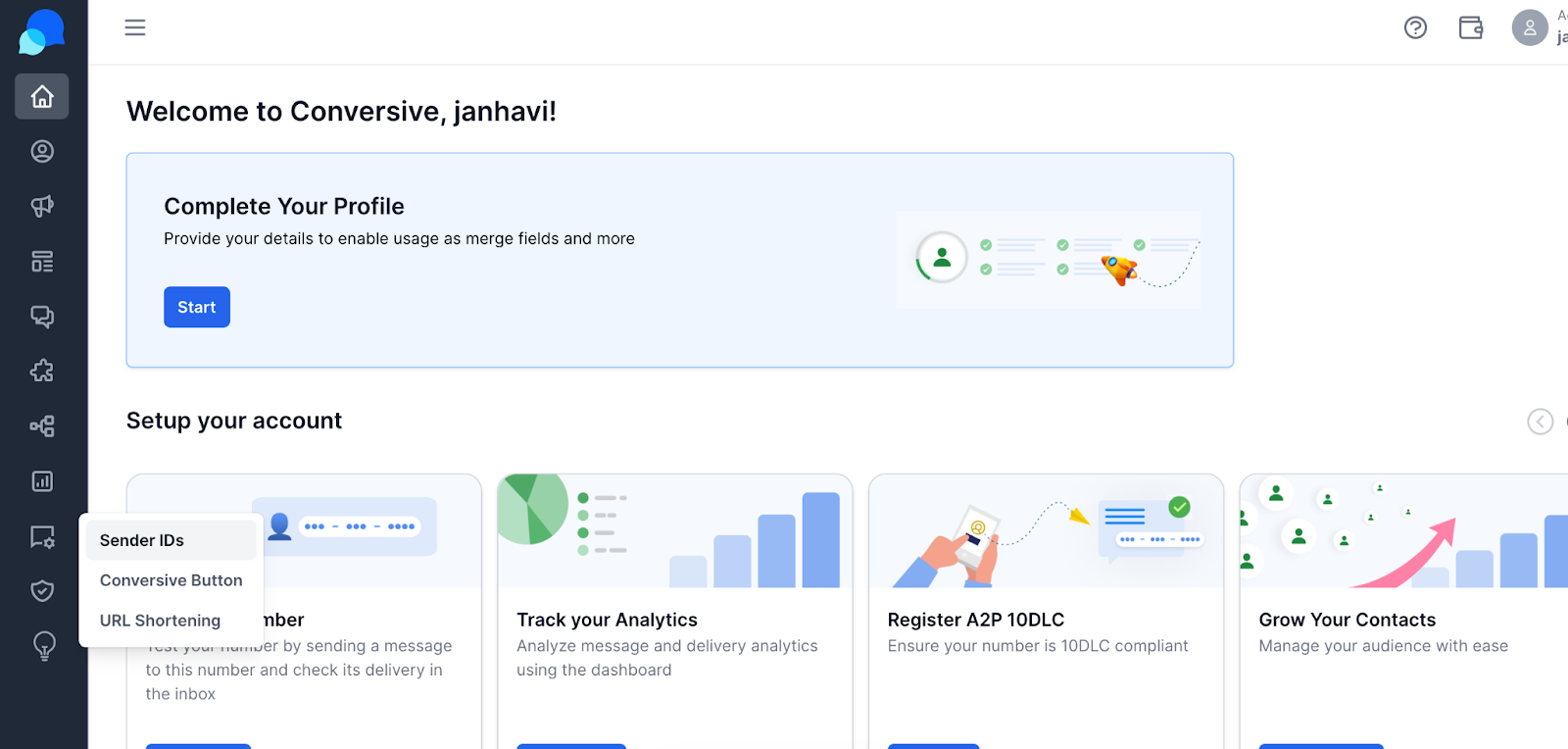Open the Conversations chat bubbles icon
The image size is (1568, 749).
(42, 317)
